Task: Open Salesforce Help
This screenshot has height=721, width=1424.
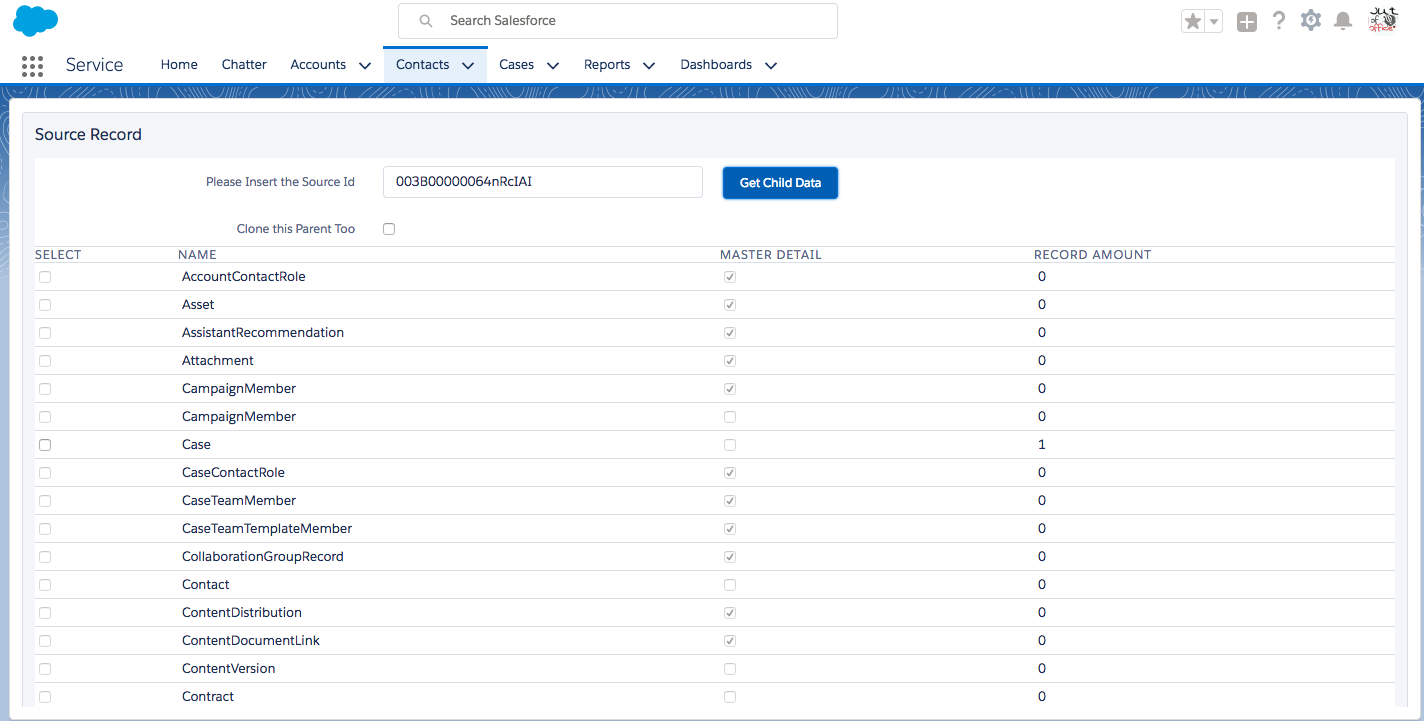Action: [x=1279, y=20]
